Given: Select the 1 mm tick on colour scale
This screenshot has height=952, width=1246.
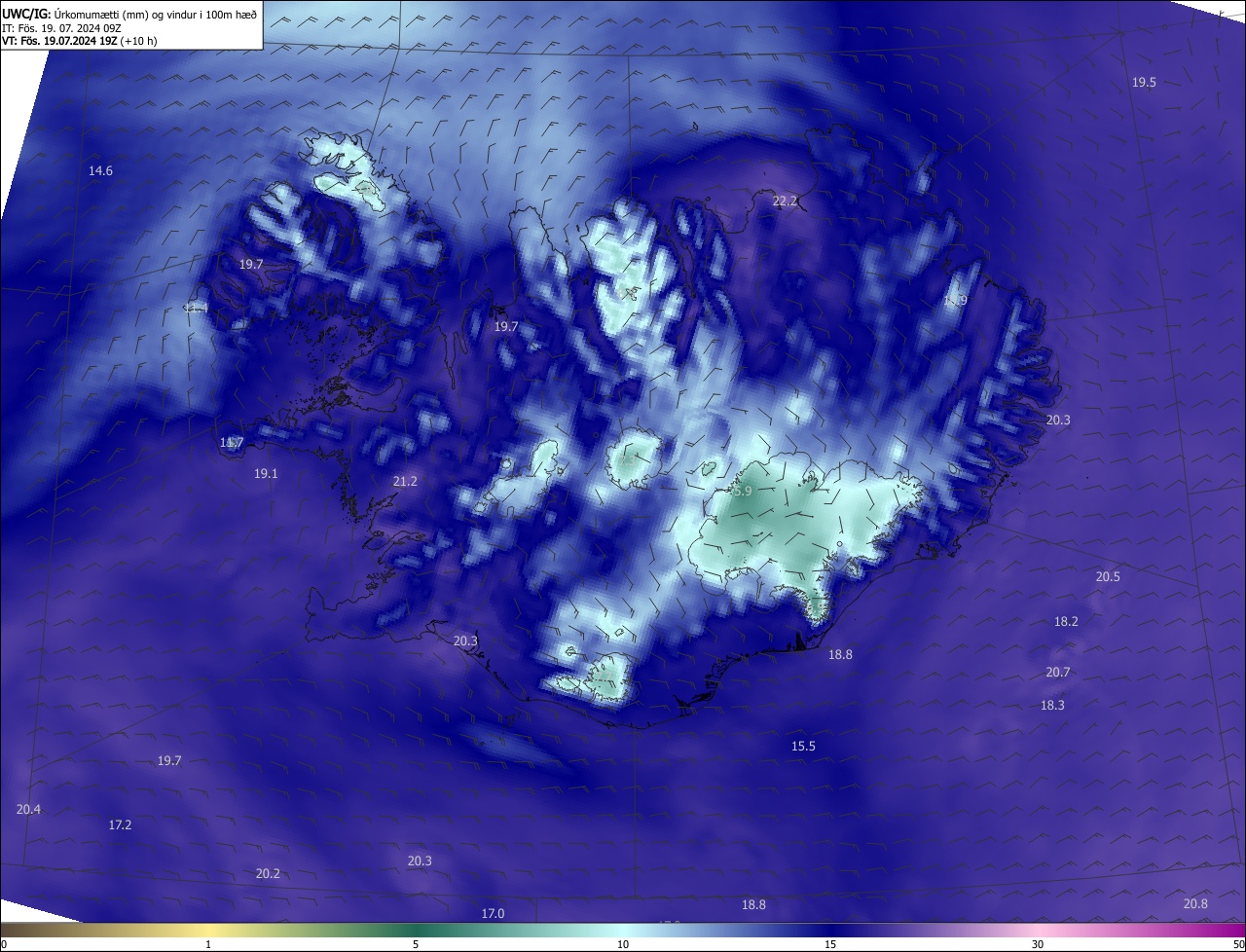Looking at the screenshot, I should point(208,944).
